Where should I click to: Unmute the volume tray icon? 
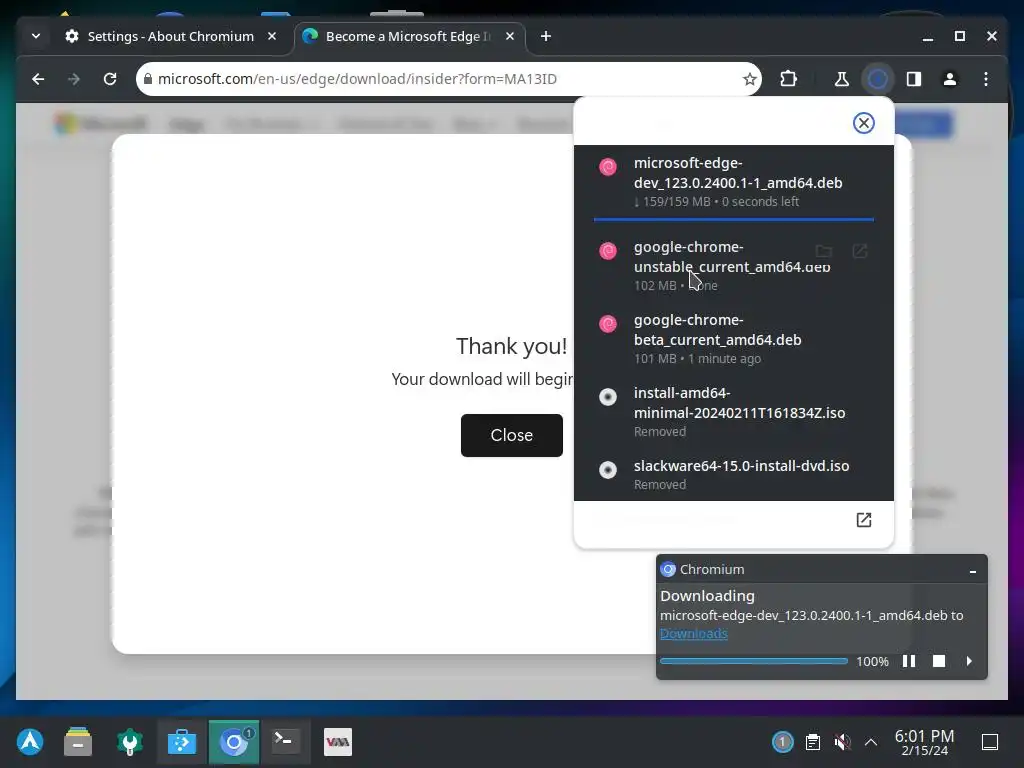(x=842, y=742)
